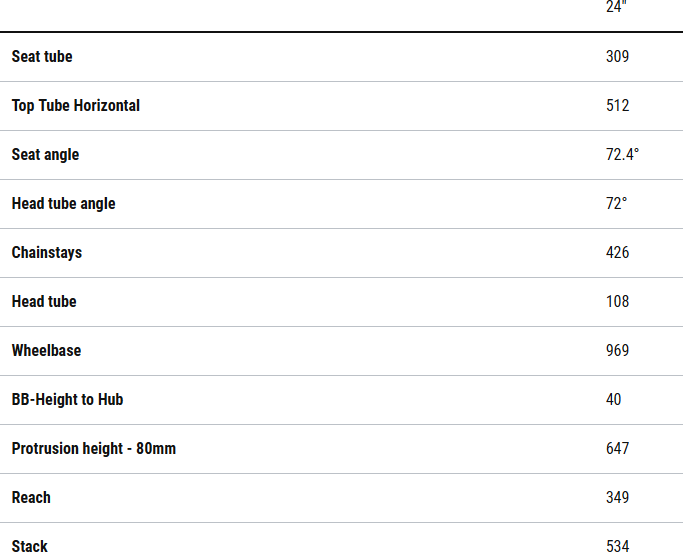This screenshot has height=552, width=683.
Task: Click the Top Tube Horizontal value 512
Action: (x=618, y=106)
